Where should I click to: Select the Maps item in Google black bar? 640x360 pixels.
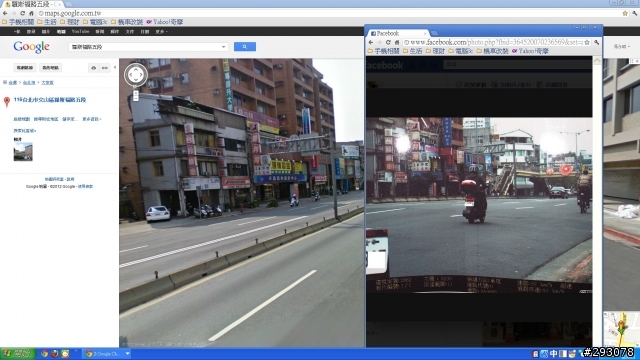click(61, 31)
